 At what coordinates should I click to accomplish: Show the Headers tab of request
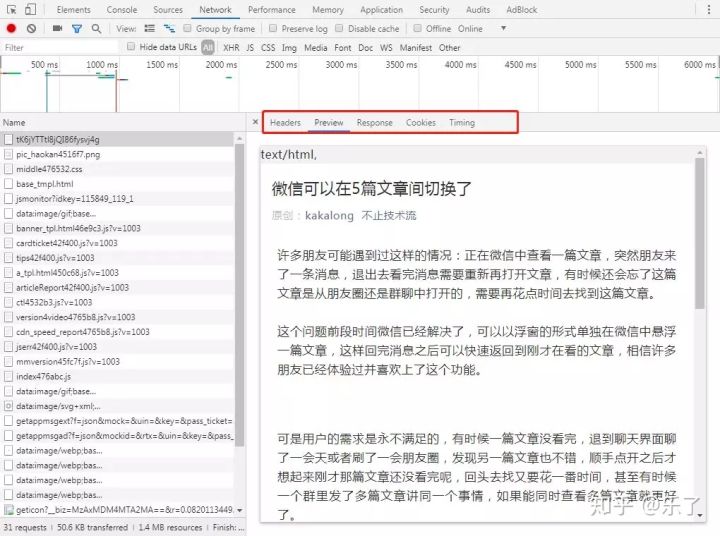point(285,123)
